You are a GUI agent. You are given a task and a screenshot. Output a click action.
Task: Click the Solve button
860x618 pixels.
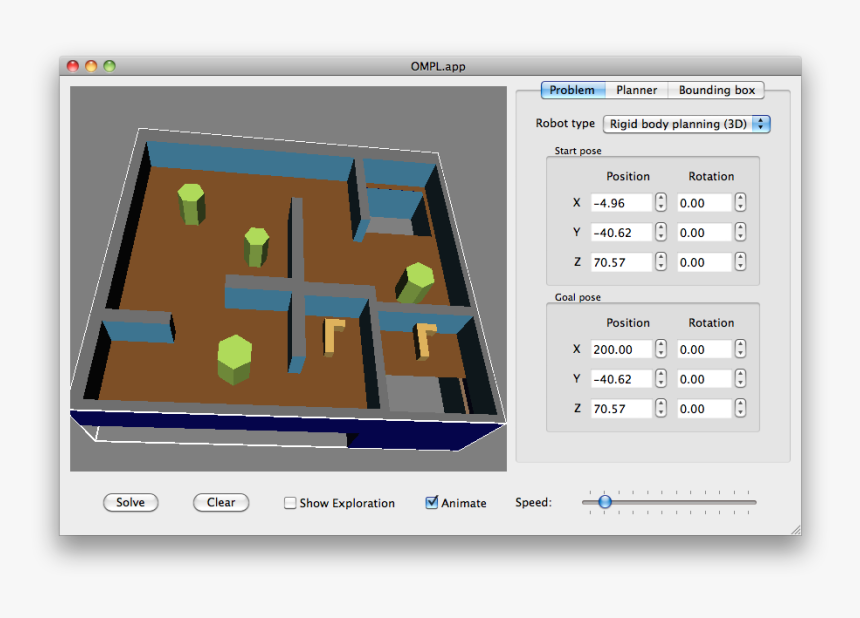coord(131,502)
